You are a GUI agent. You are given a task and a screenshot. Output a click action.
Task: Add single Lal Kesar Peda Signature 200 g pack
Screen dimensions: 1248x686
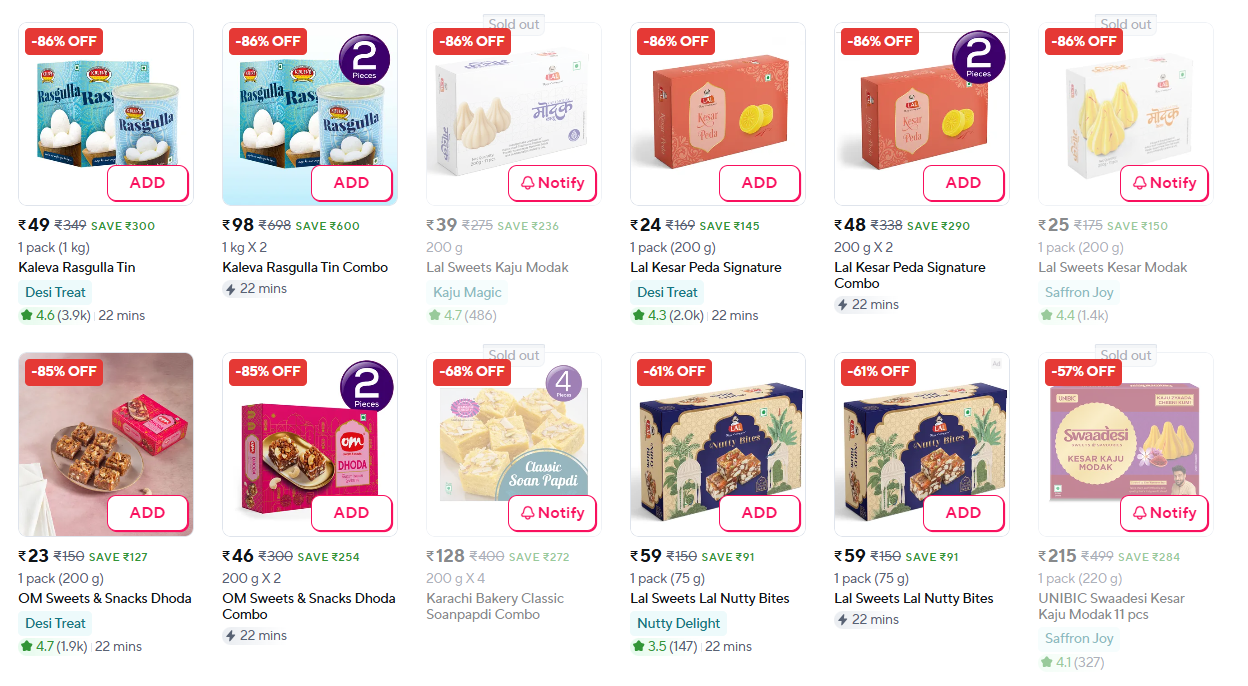point(759,183)
